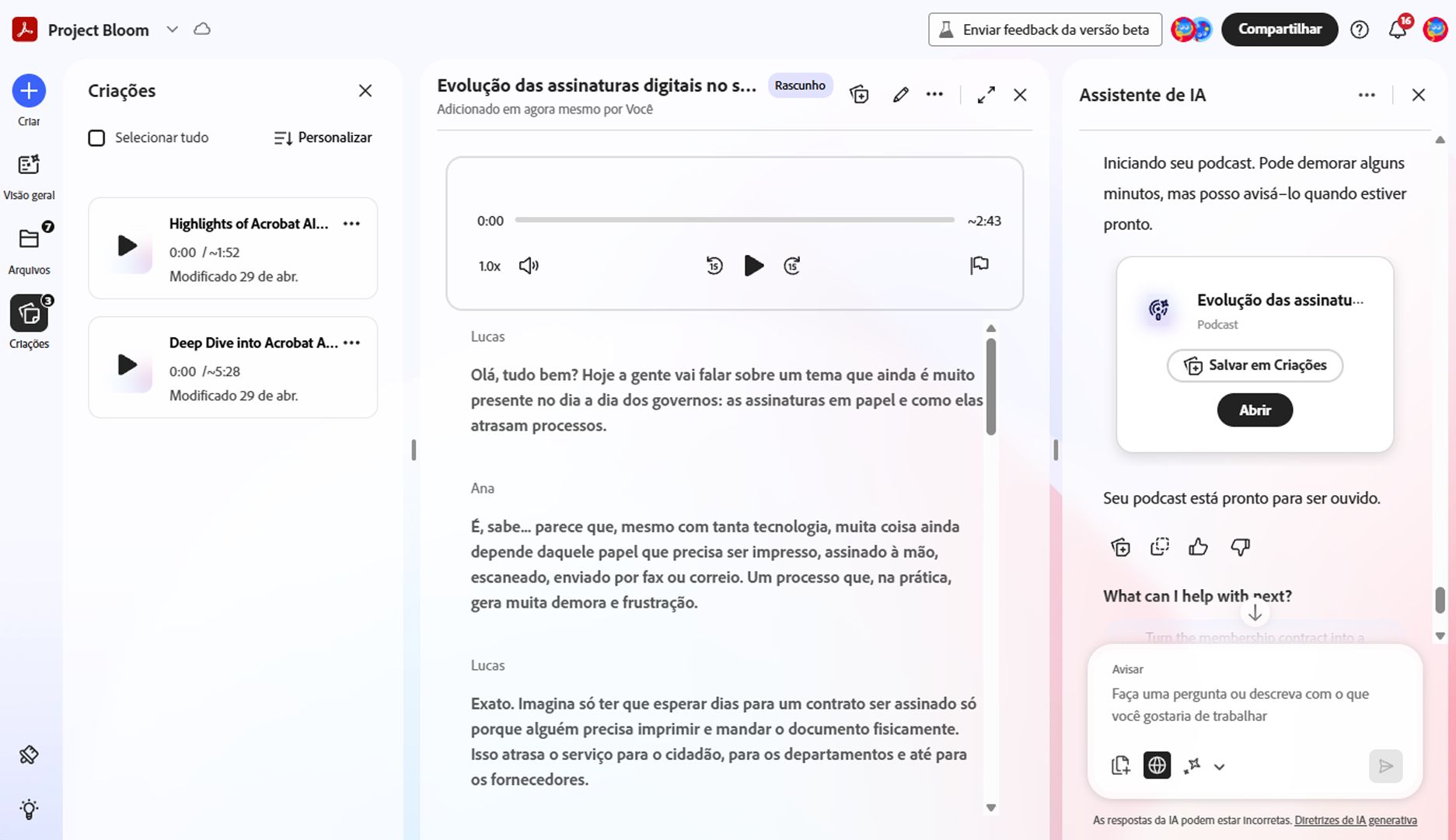The width and height of the screenshot is (1456, 840).
Task: Click Enviar feedback da versão beta
Action: 1045,30
